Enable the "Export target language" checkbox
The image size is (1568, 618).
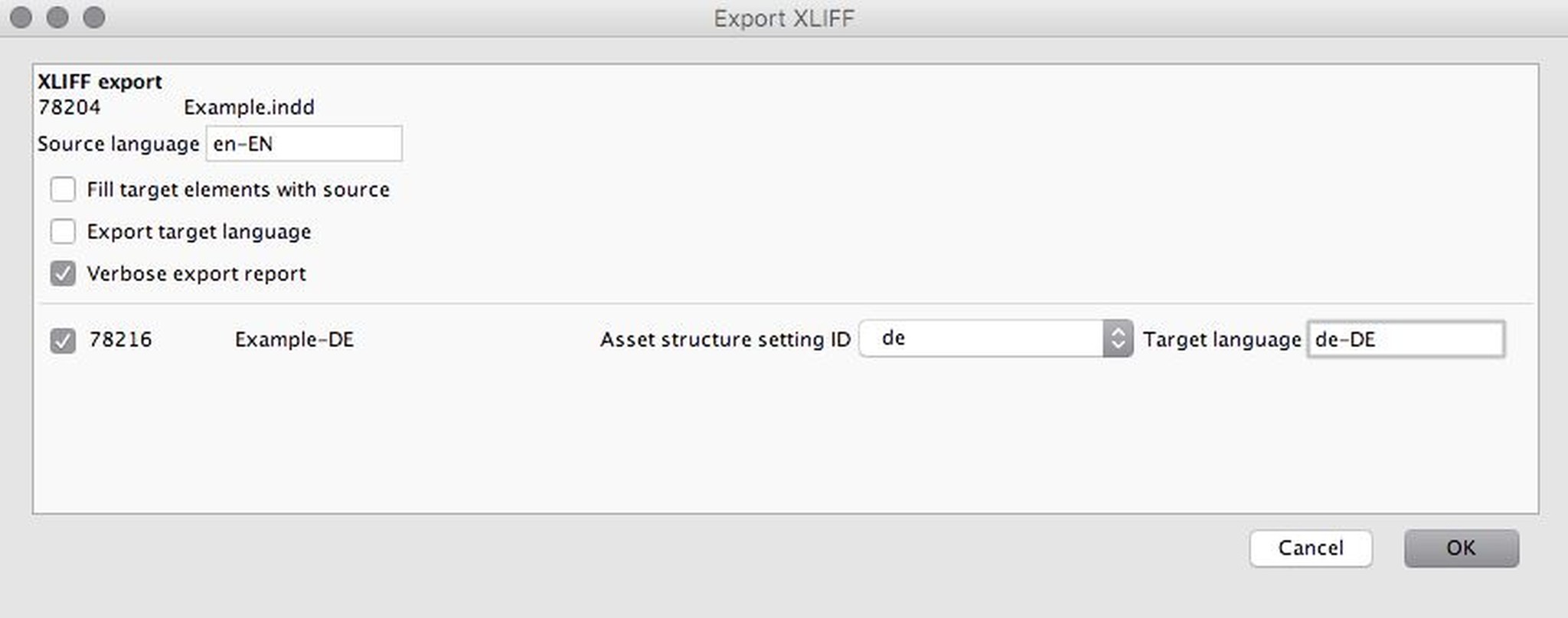(64, 231)
